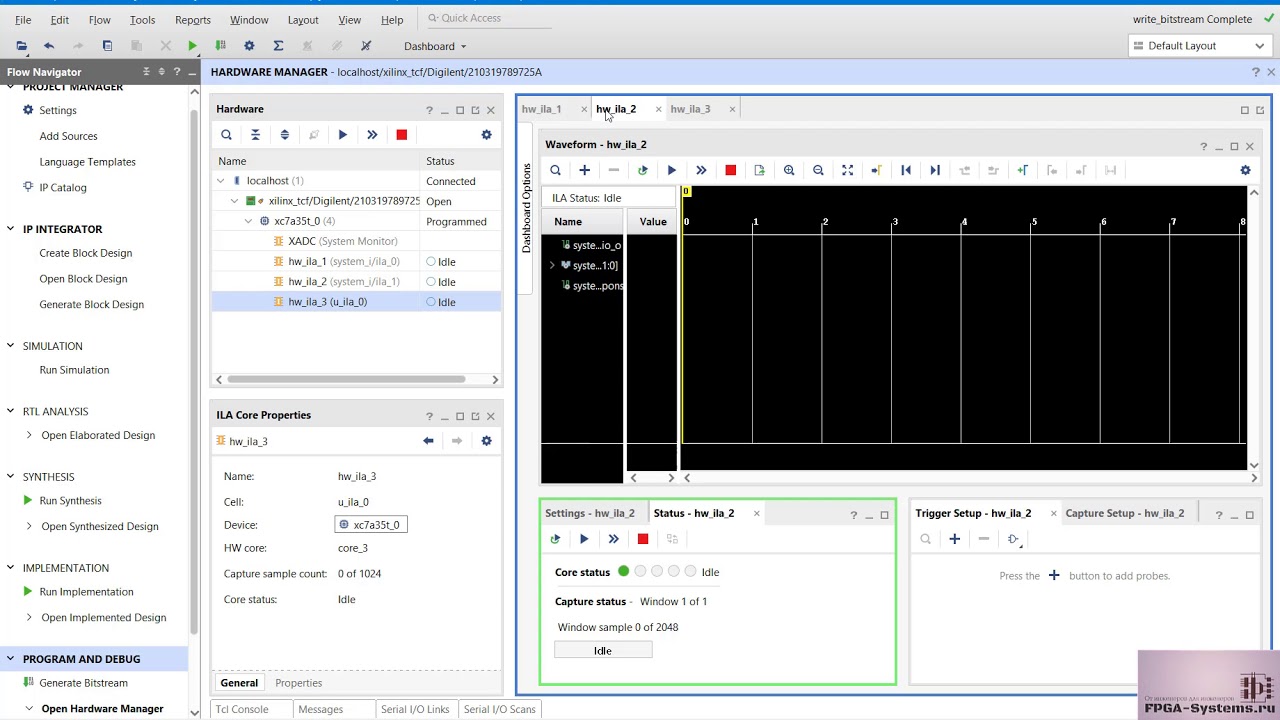Viewport: 1280px width, 720px height.
Task: Open the ILA Core Properties settings gear
Action: (487, 441)
